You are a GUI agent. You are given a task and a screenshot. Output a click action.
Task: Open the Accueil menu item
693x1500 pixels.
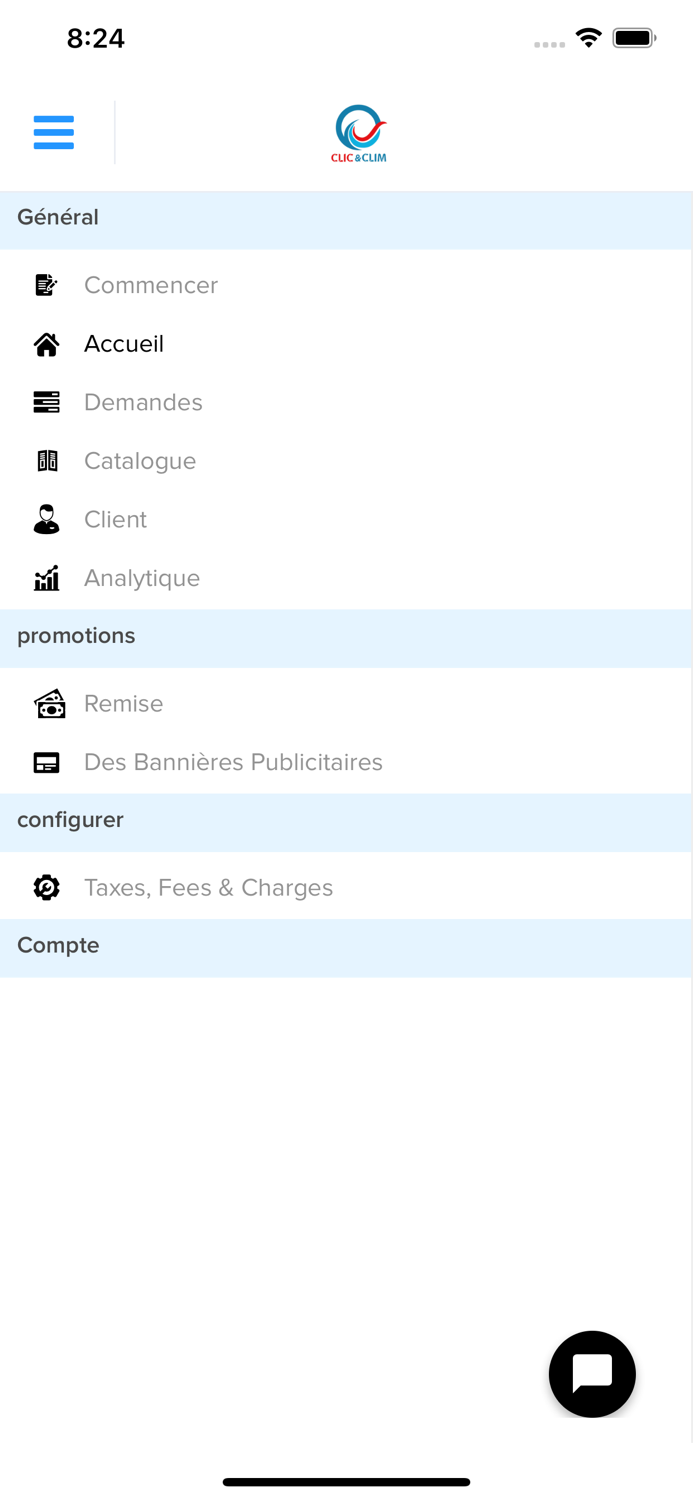click(124, 344)
